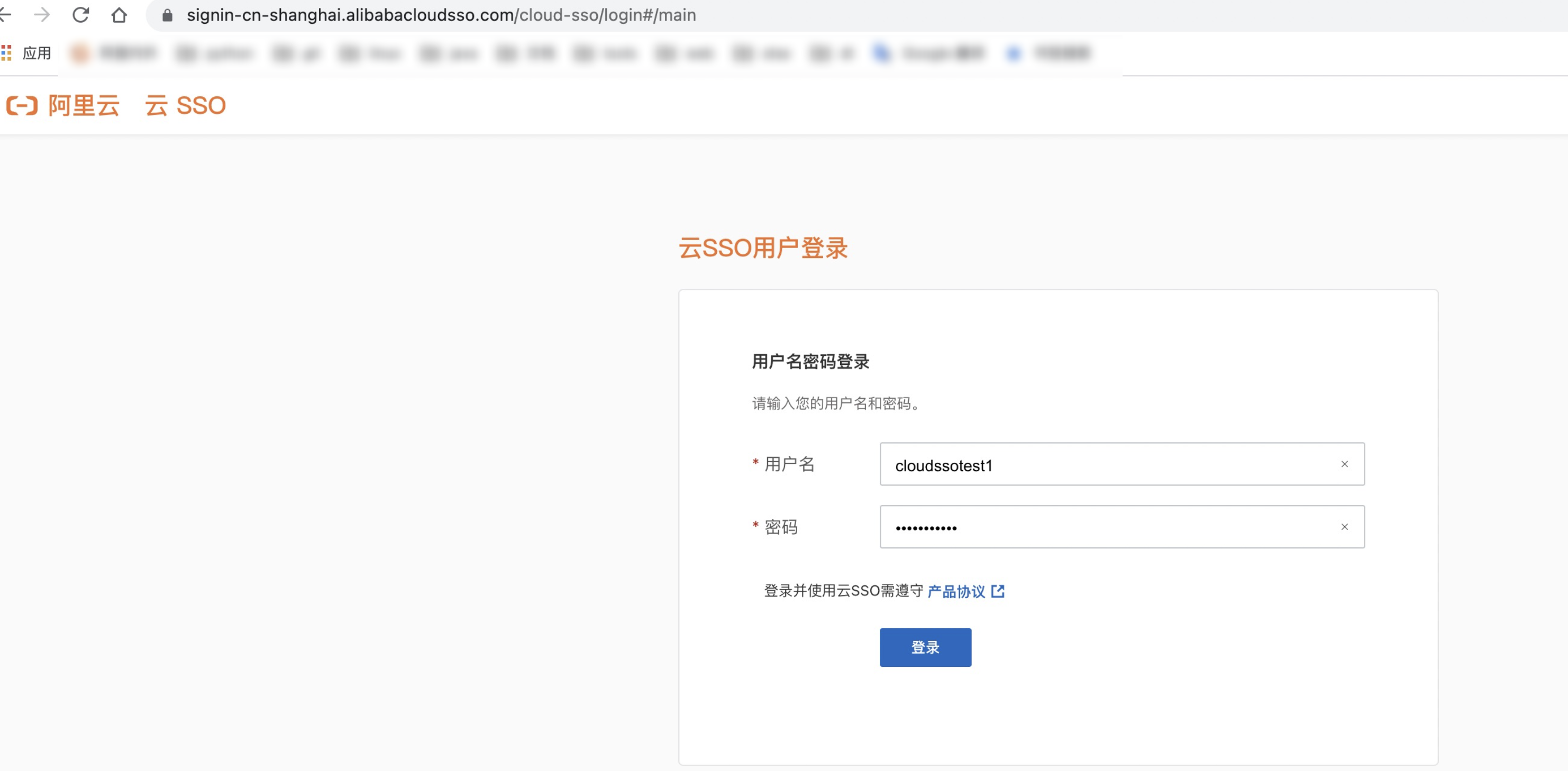
Task: Click the 密码 field label
Action: [781, 527]
